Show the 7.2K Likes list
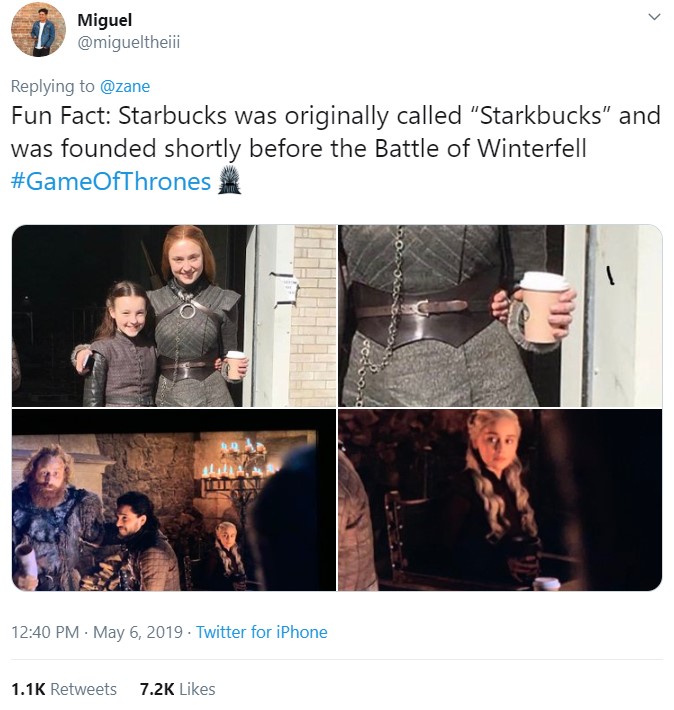 (x=178, y=689)
